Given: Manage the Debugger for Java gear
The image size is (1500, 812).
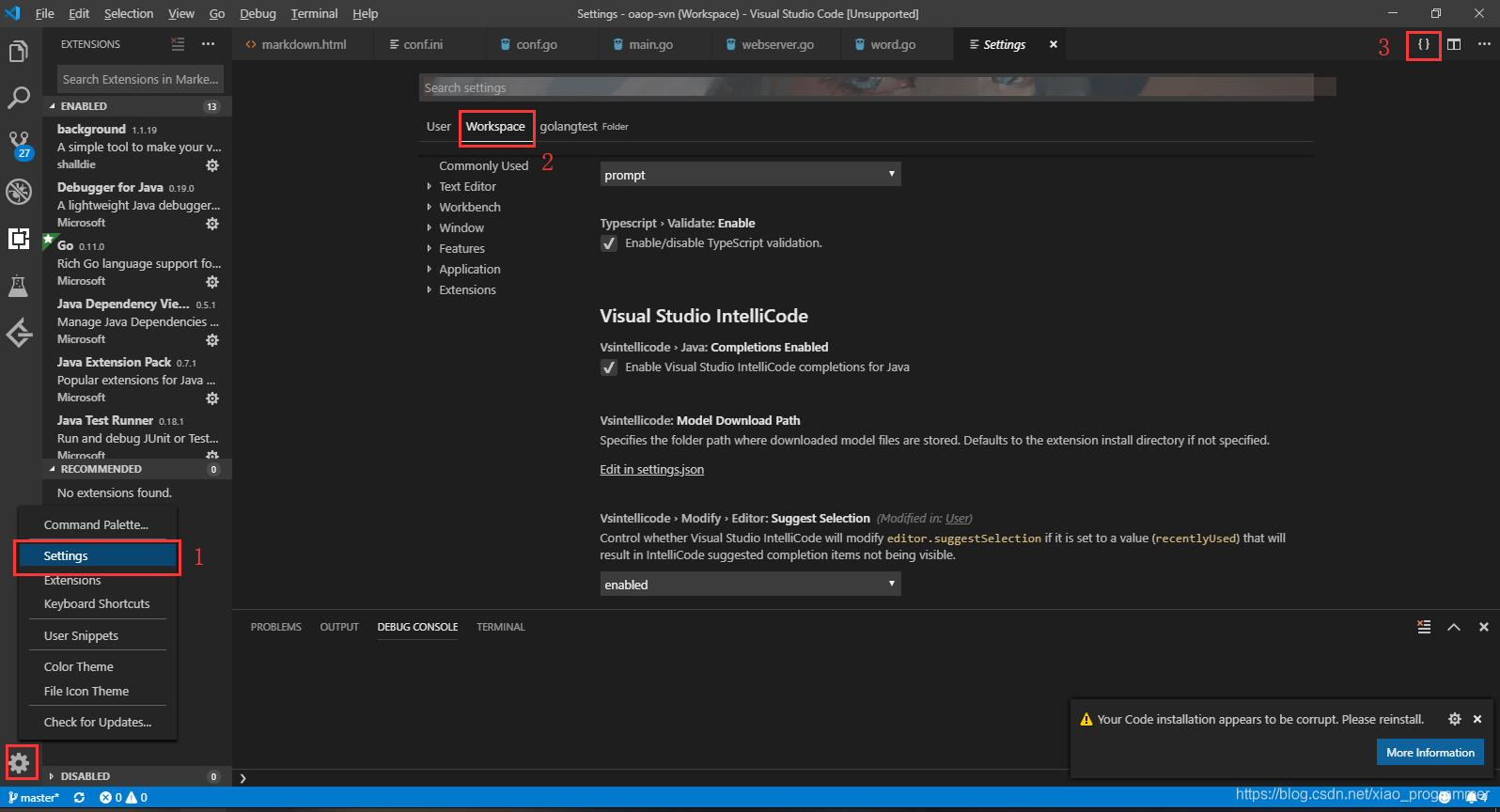Looking at the screenshot, I should [212, 224].
